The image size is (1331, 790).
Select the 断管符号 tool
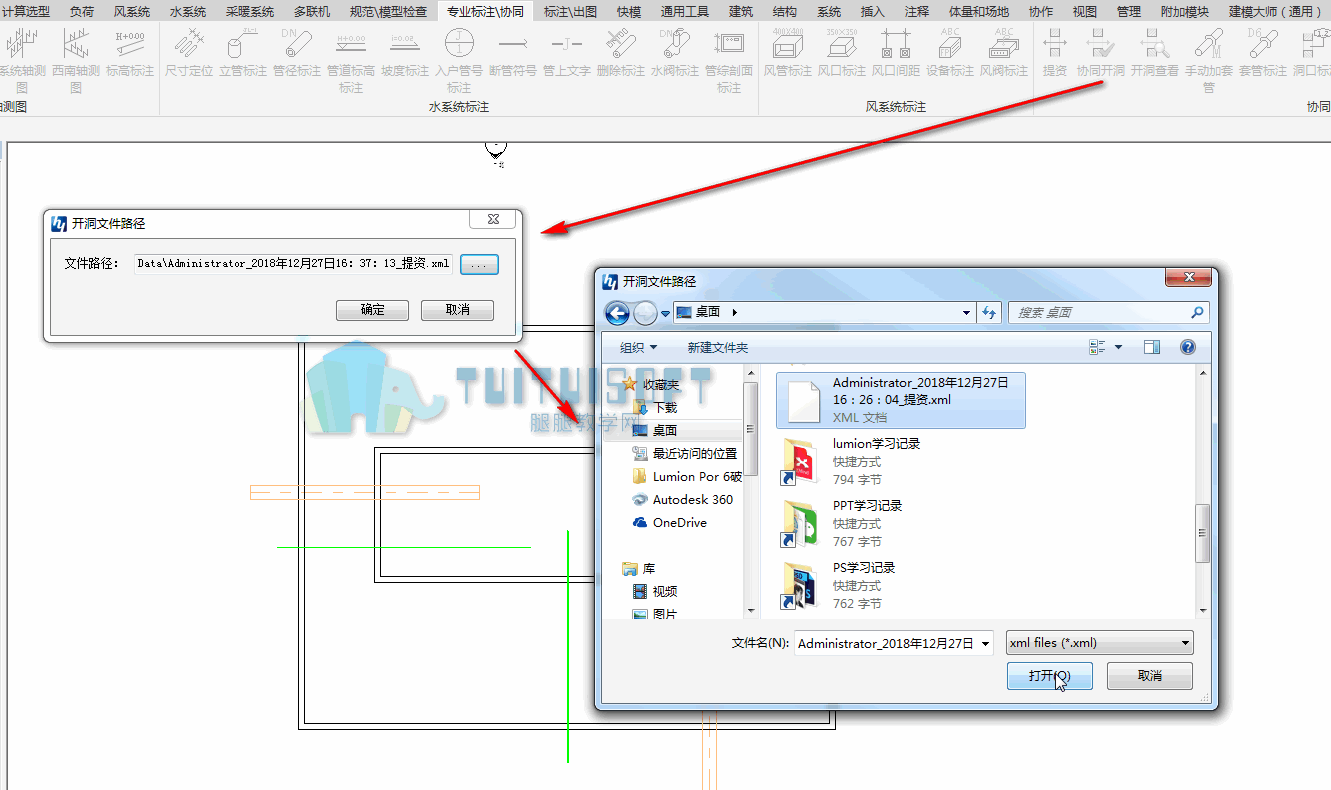point(513,52)
